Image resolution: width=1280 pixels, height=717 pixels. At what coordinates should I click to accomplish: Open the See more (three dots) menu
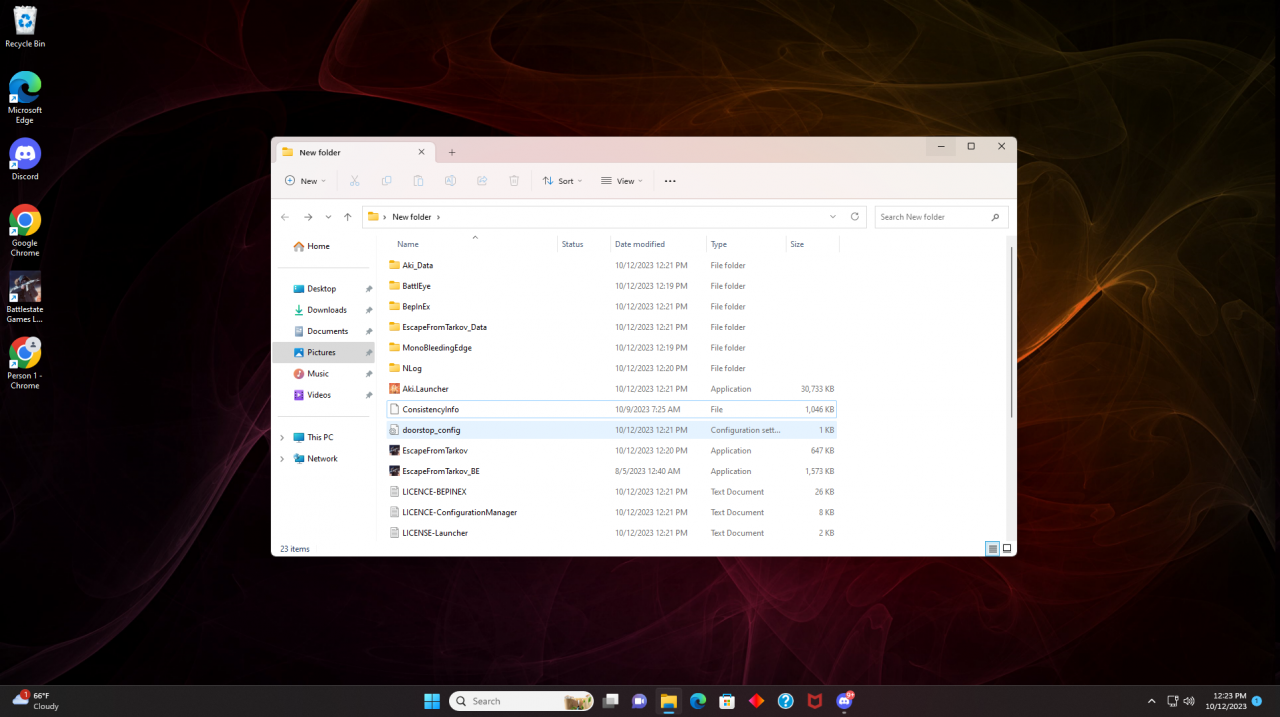670,181
